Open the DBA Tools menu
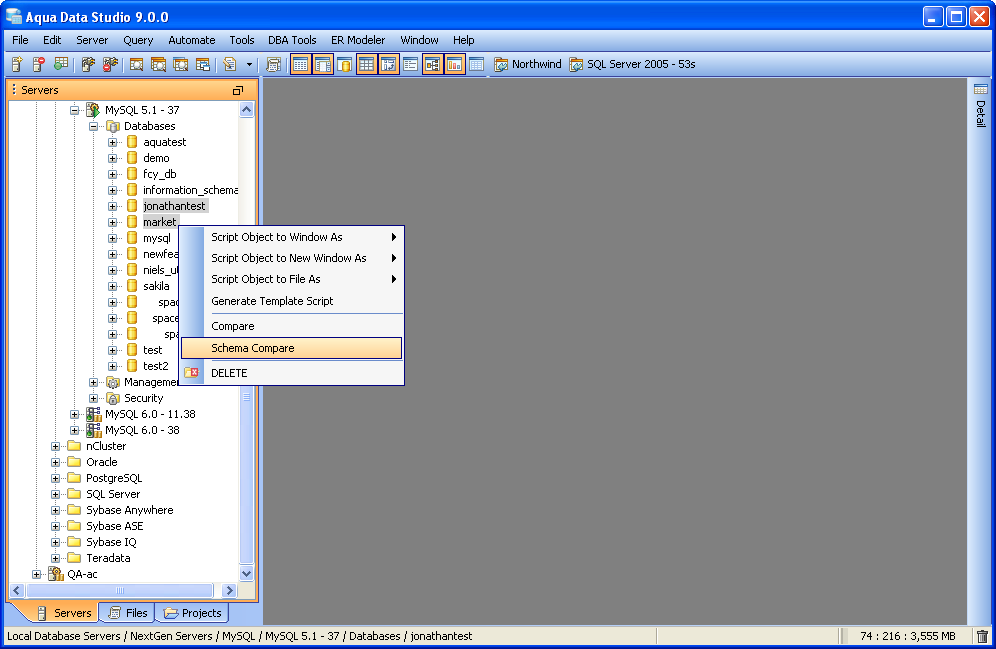Viewport: 996px width, 649px height. click(x=292, y=40)
